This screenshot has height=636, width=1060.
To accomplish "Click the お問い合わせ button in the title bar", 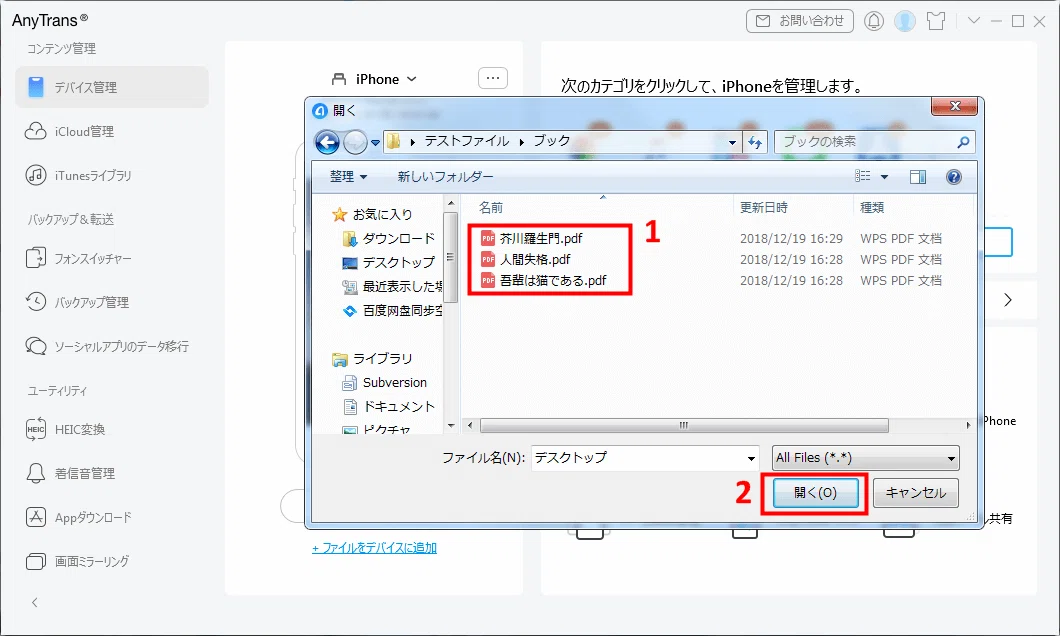I will point(800,21).
